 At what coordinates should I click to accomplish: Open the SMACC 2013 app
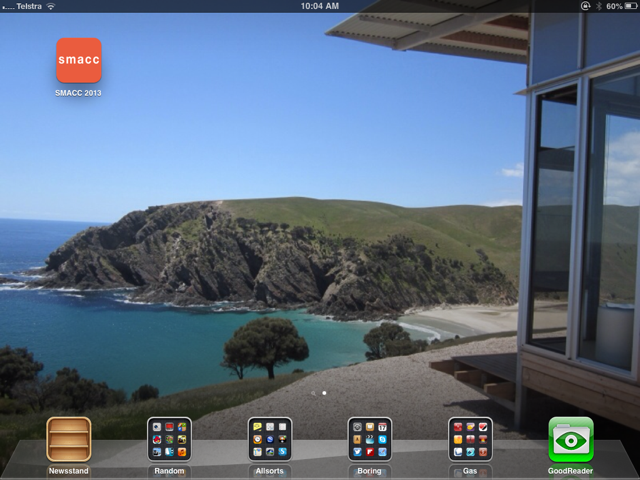(79, 60)
